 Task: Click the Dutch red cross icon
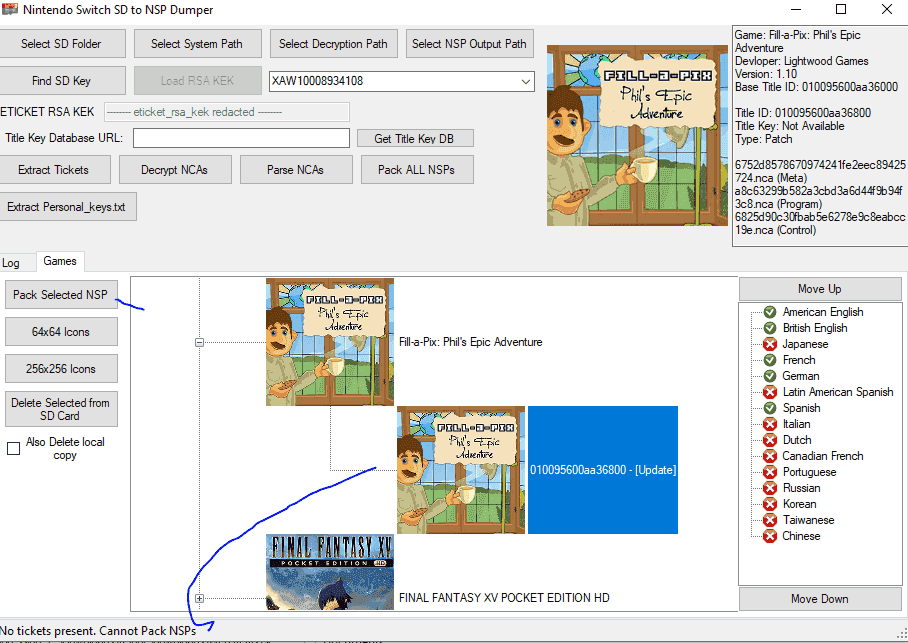770,440
